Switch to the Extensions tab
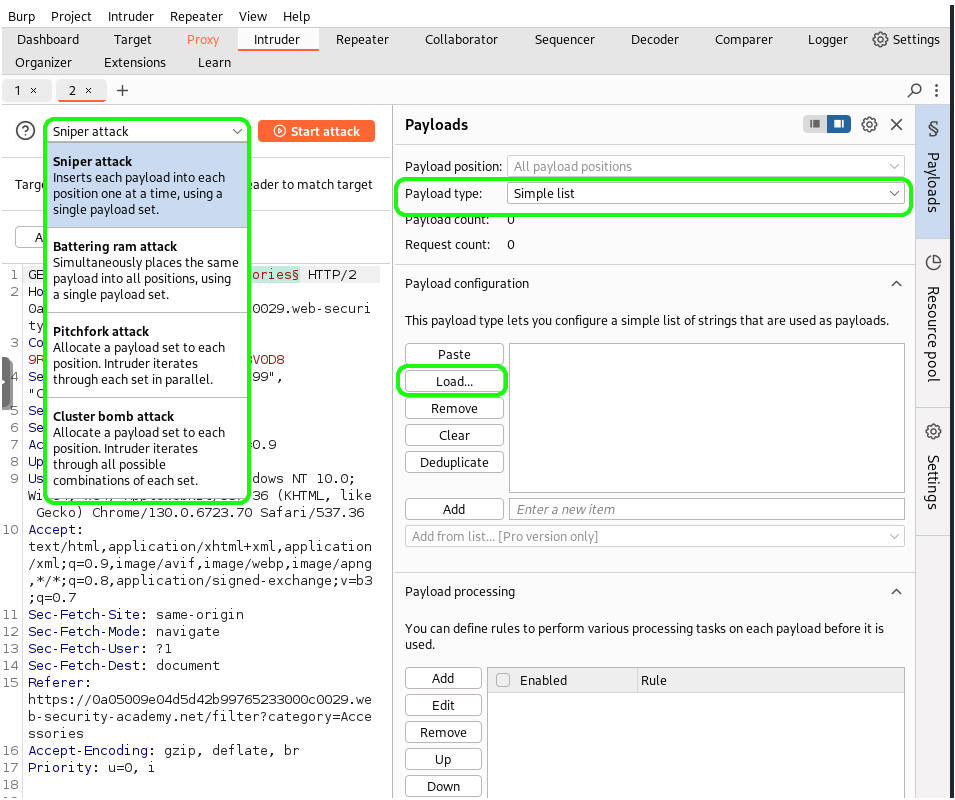Image resolution: width=955 pixels, height=800 pixels. (135, 63)
